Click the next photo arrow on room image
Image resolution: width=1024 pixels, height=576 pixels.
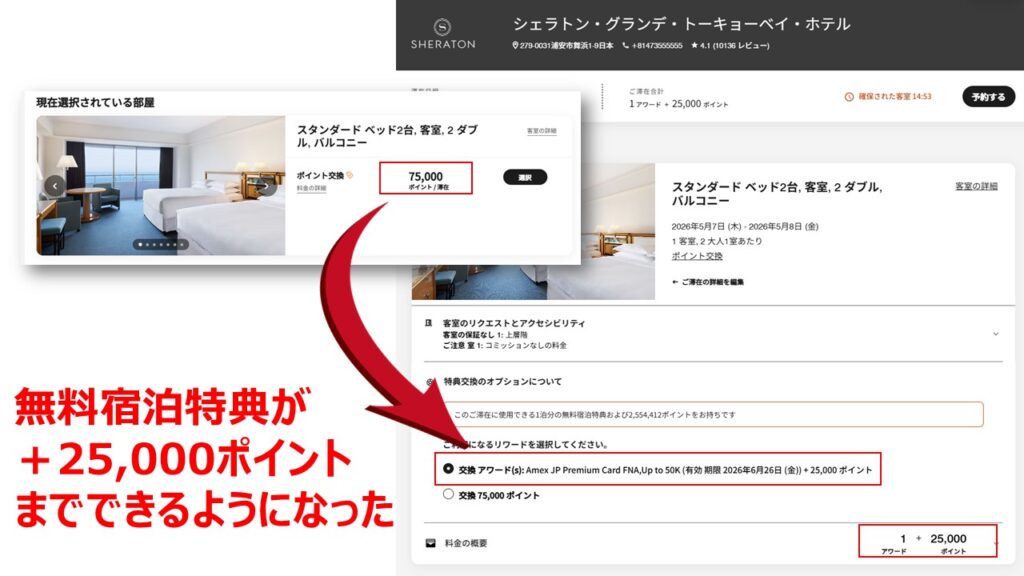265,186
